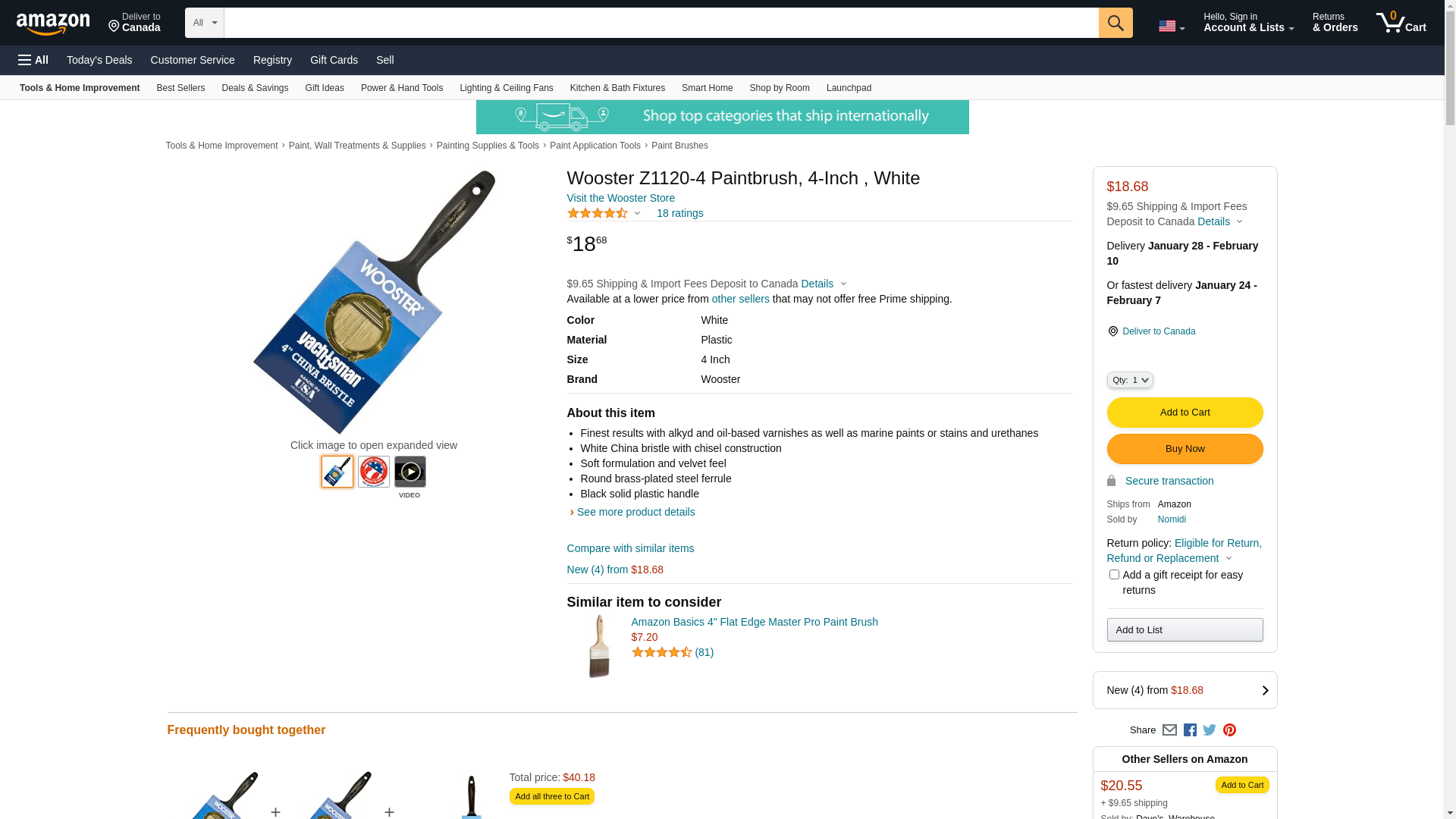The height and width of the screenshot is (819, 1456).
Task: Expand the search category All dropdown
Action: [204, 23]
